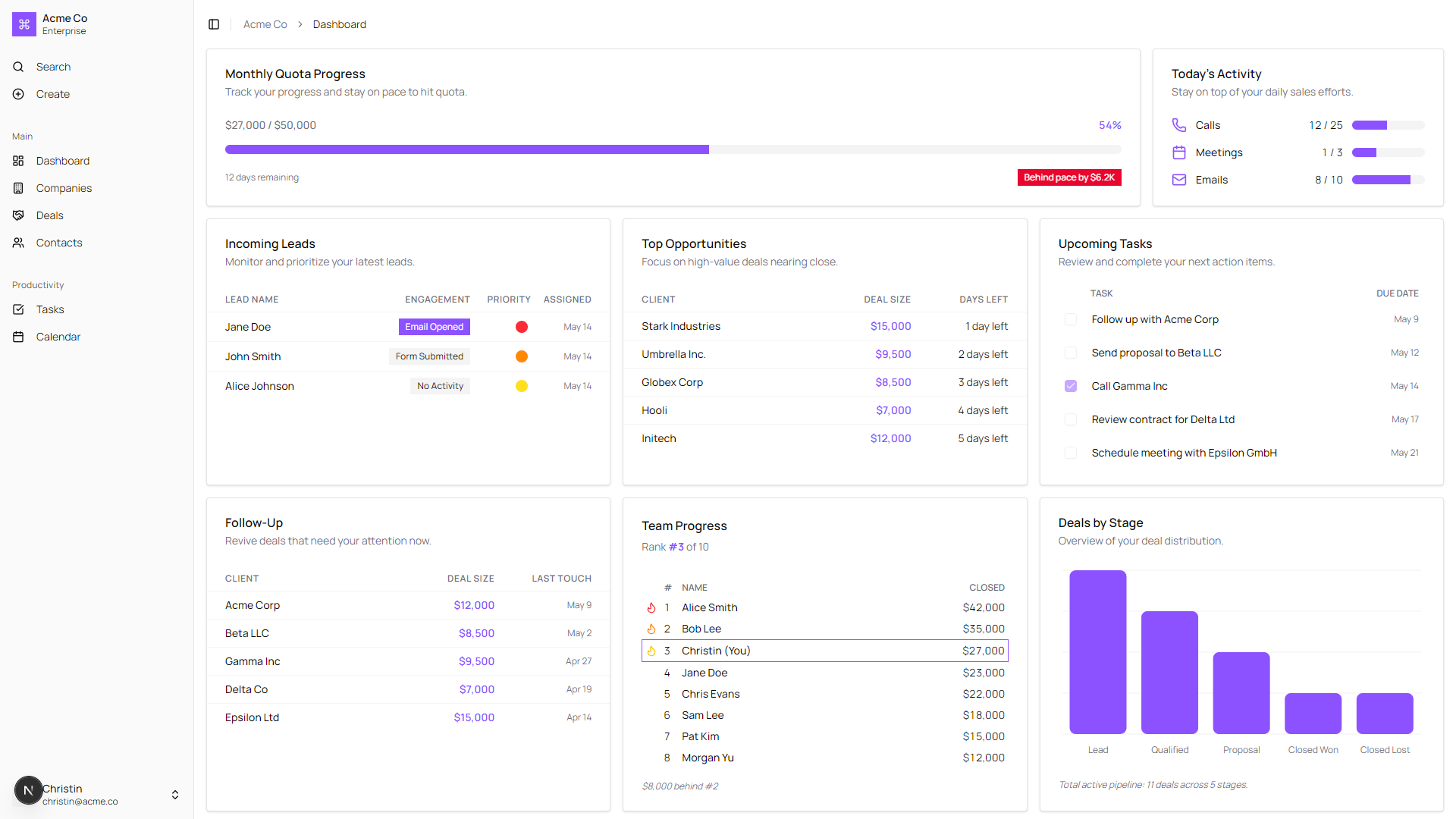Viewport: 1456px width, 819px height.
Task: Click flame icon beside Bob Lee
Action: tap(651, 629)
